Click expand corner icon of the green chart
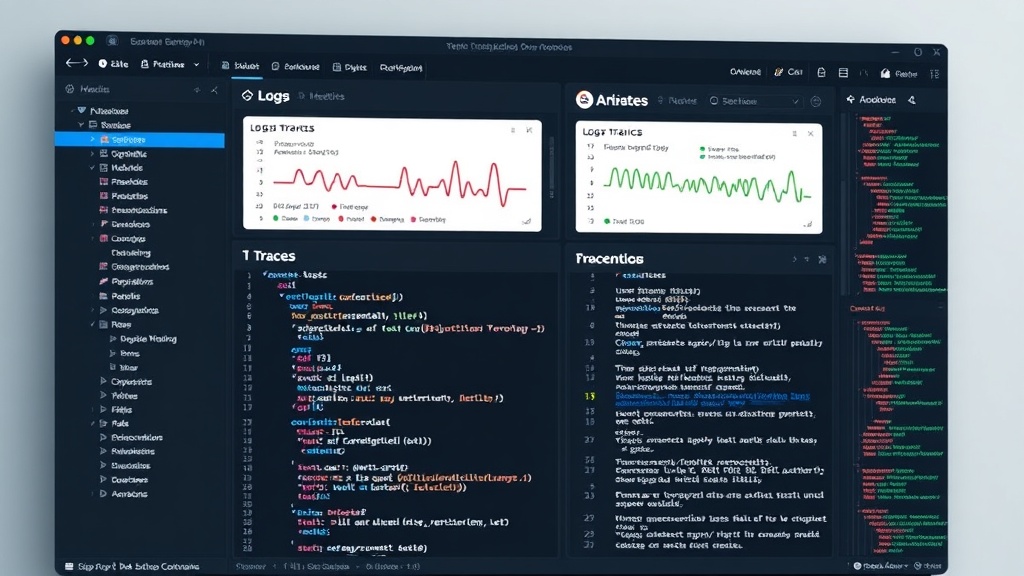This screenshot has width=1024, height=576. click(x=808, y=224)
